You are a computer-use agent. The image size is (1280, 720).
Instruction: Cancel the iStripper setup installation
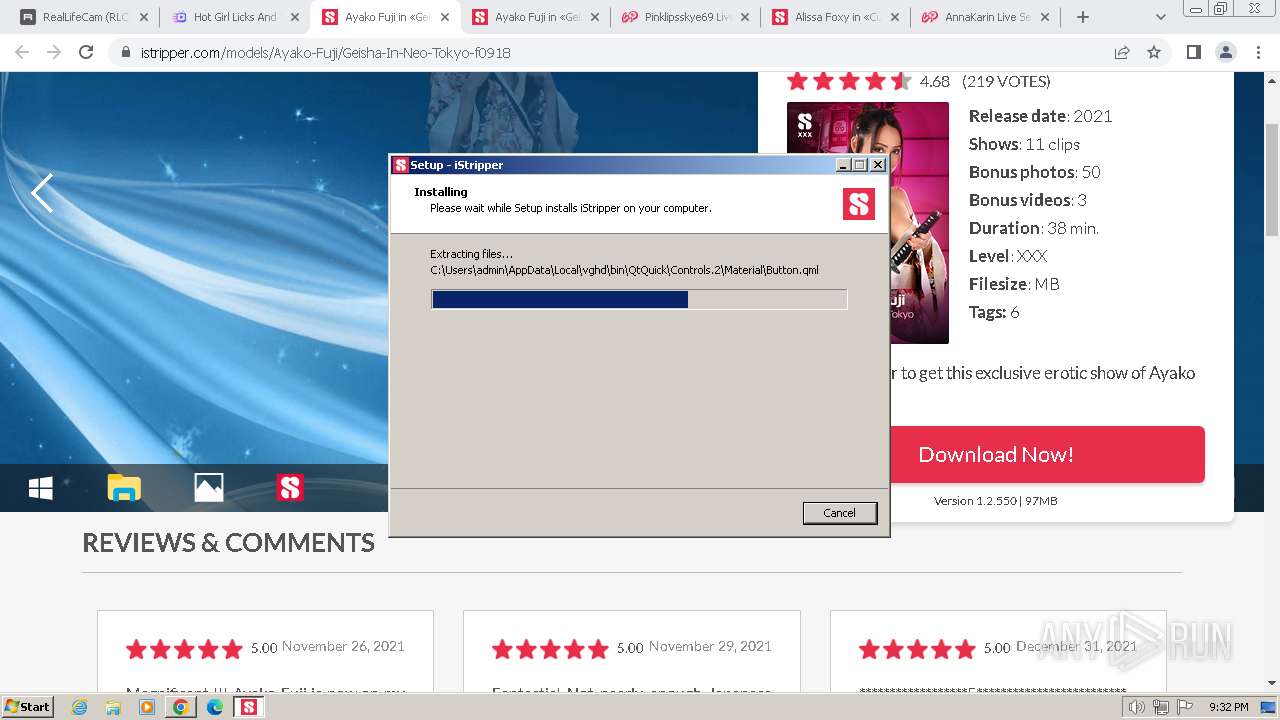click(x=839, y=513)
